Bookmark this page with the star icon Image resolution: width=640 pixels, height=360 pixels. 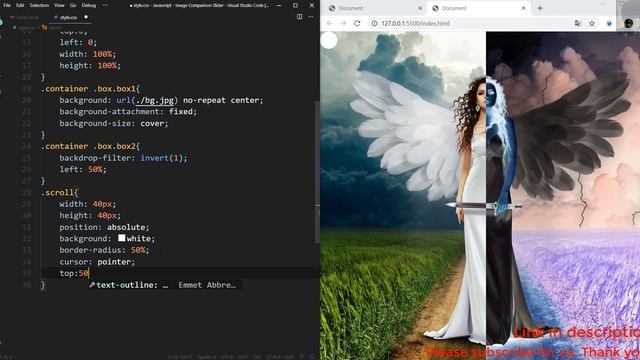click(x=592, y=23)
